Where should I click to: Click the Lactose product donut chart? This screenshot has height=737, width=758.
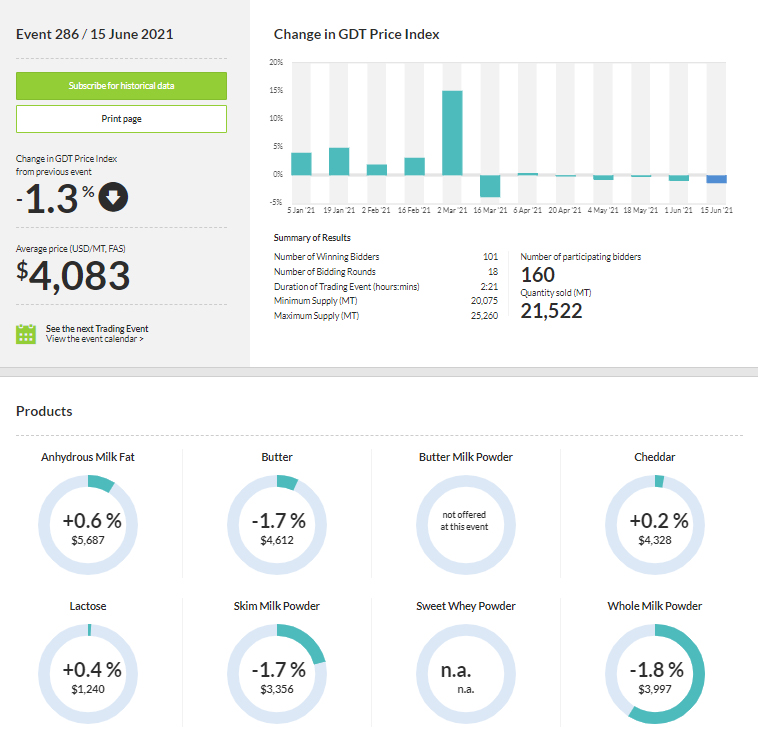click(x=88, y=674)
